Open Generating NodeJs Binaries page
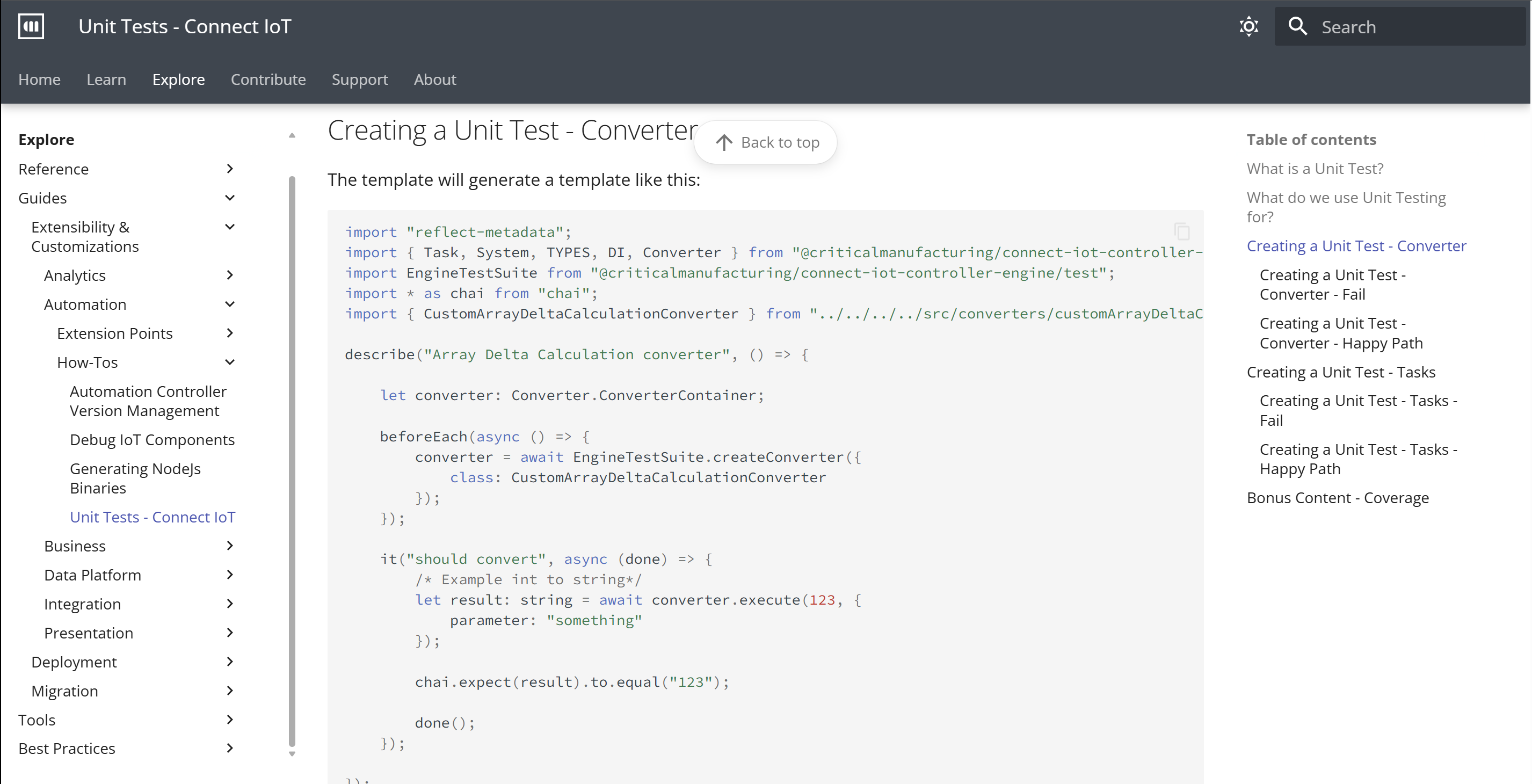 pyautogui.click(x=135, y=479)
